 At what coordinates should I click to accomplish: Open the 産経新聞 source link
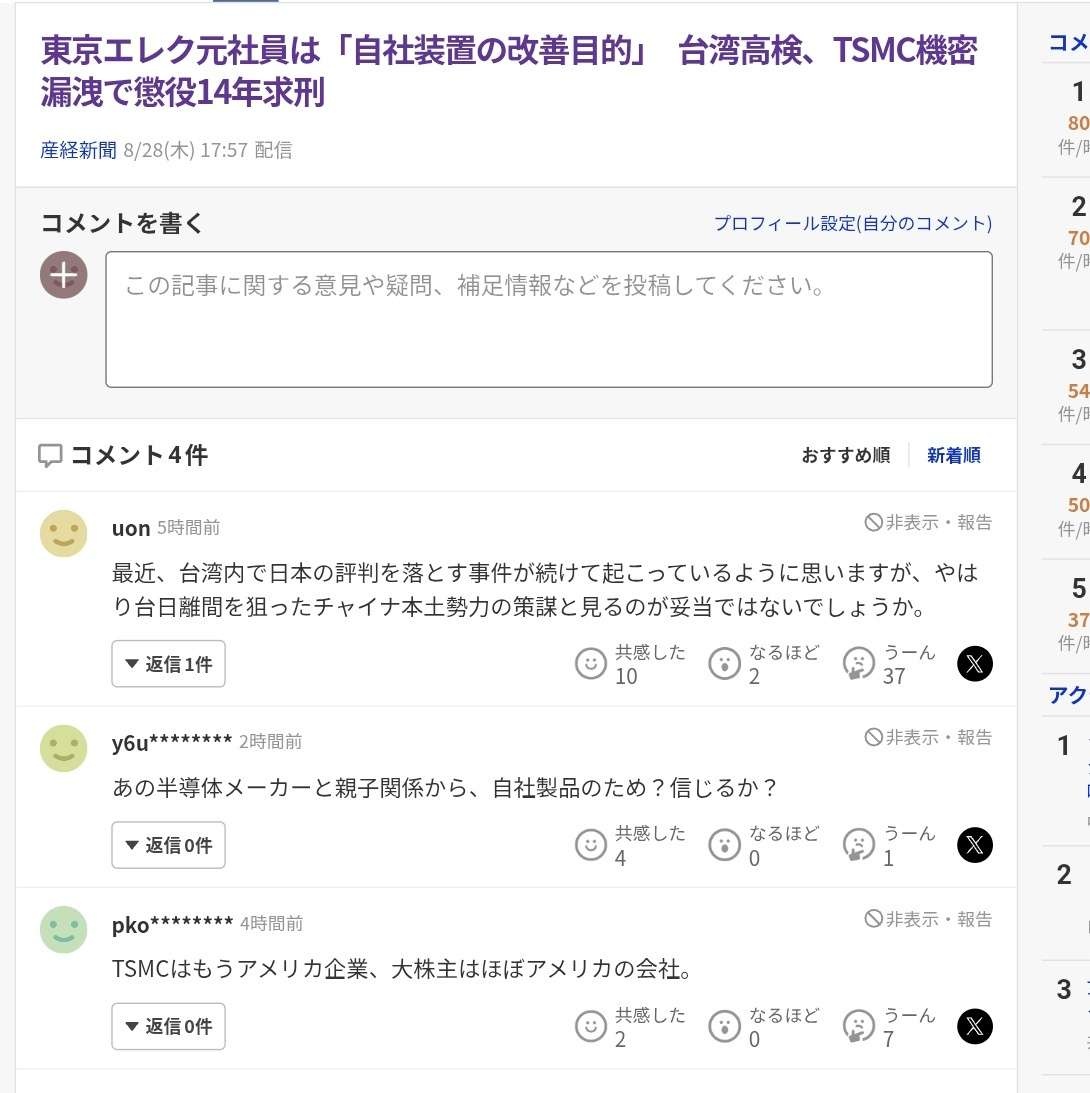pyautogui.click(x=78, y=151)
